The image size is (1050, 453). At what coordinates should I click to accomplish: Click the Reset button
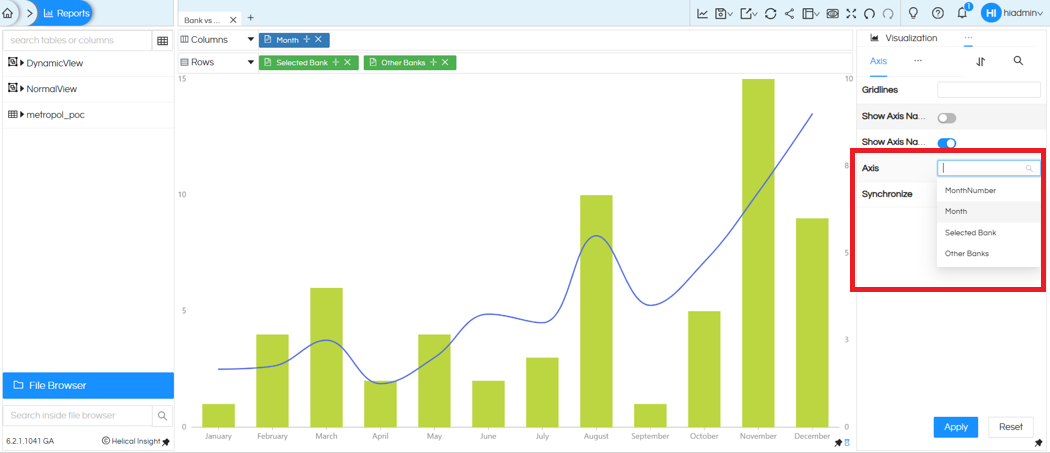tap(1010, 427)
